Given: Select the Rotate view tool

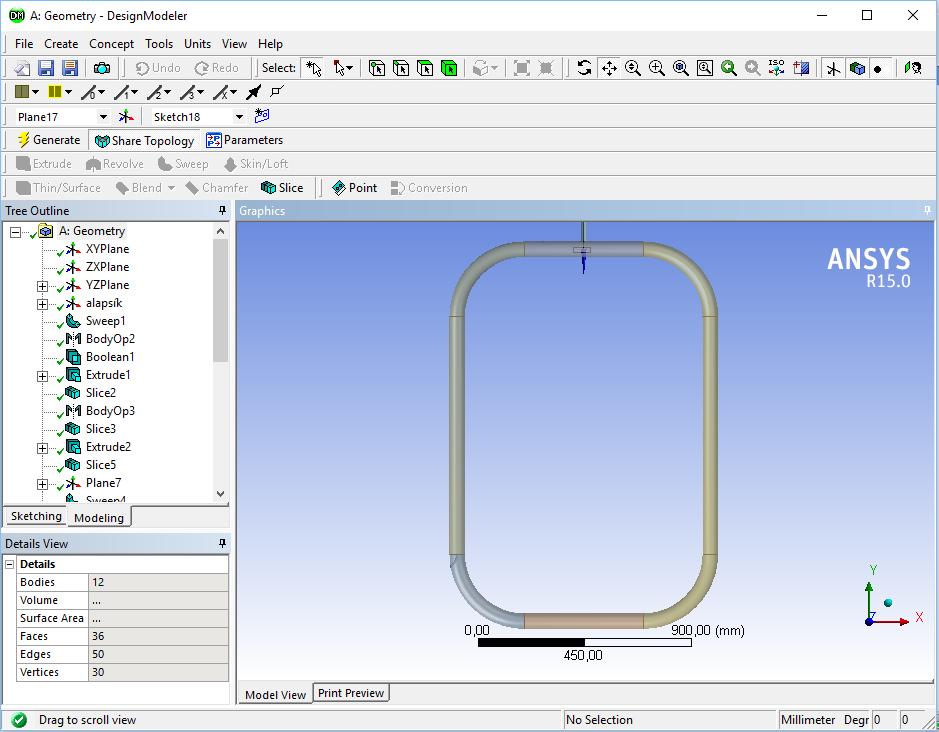Looking at the screenshot, I should pos(584,68).
